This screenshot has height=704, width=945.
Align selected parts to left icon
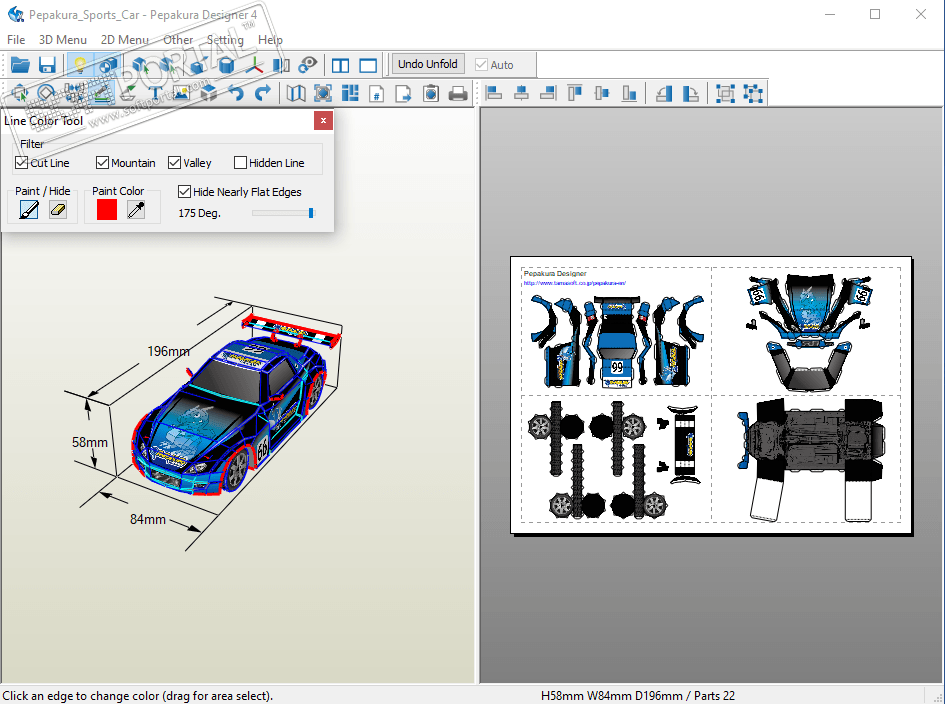coord(494,93)
